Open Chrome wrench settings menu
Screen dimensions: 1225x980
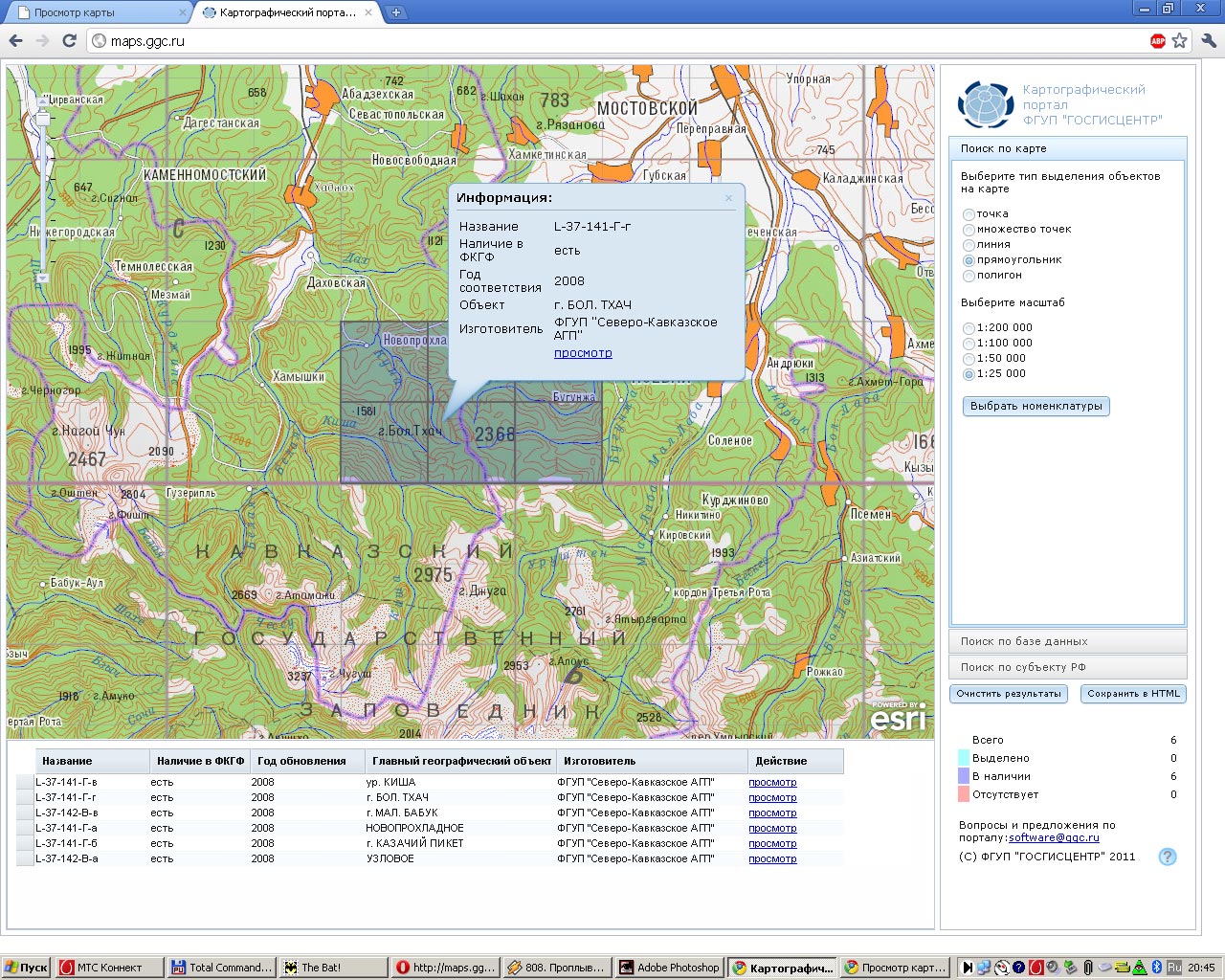[1208, 40]
